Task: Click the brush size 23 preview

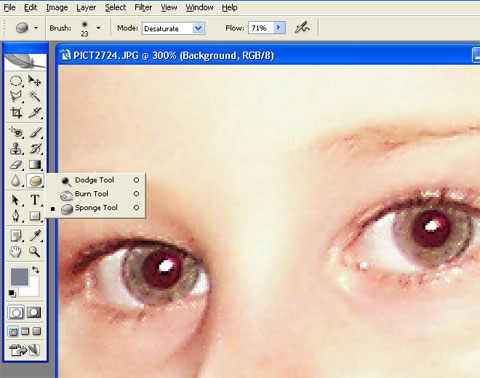Action: pos(85,28)
